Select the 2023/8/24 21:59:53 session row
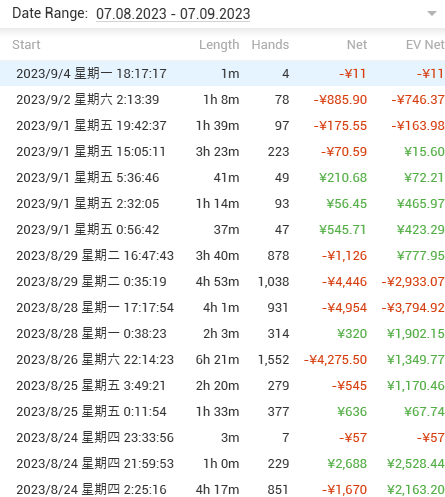The width and height of the screenshot is (445, 497). coord(222,463)
